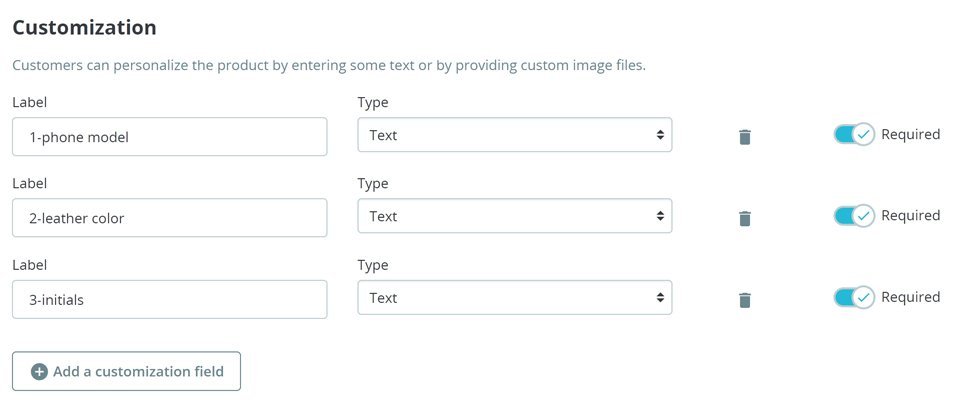Click the Label caption above 1-phone model
975x407 pixels.
click(x=30, y=102)
